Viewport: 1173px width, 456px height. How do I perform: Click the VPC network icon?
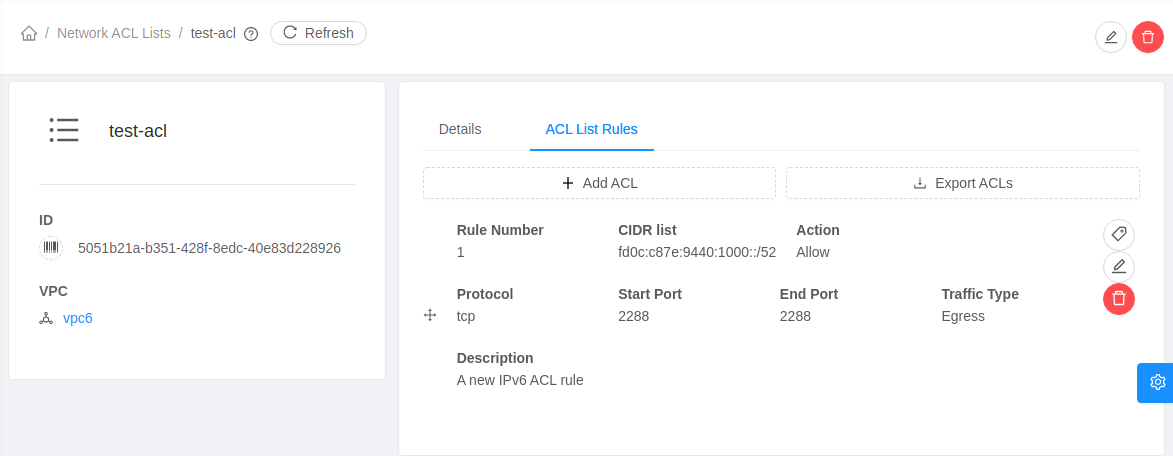pos(46,319)
